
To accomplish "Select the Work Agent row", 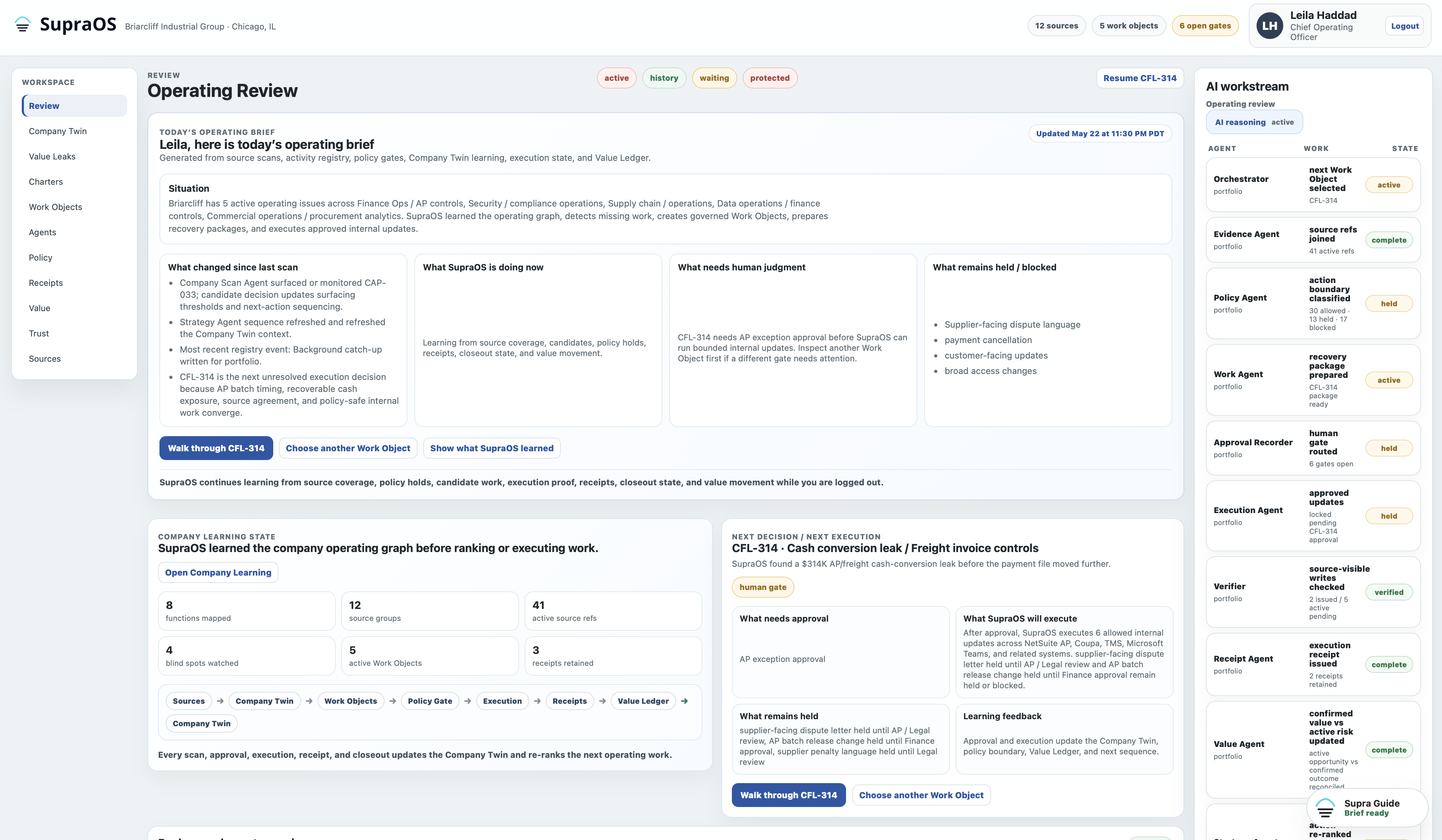I will coord(1313,380).
